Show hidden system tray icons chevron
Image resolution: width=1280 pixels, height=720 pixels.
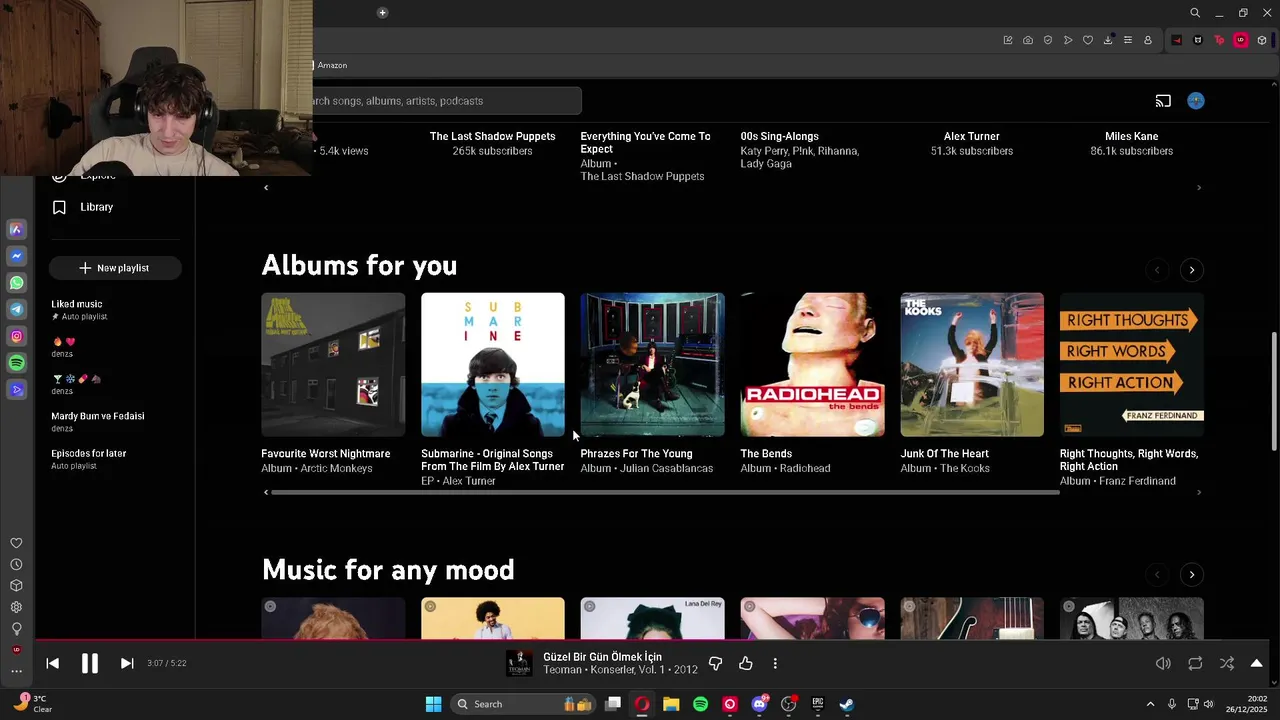pos(1150,704)
